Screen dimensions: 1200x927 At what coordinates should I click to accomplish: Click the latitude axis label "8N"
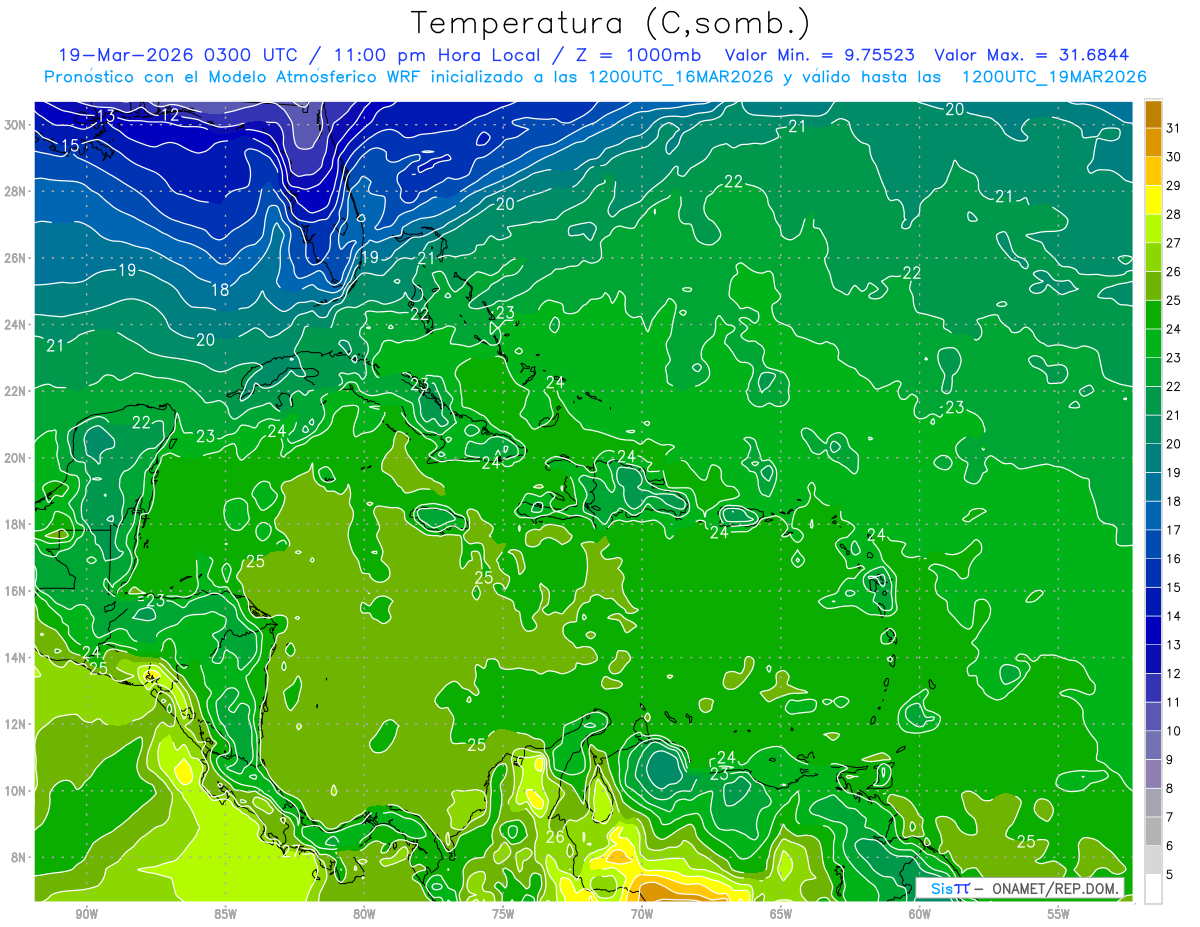[x=18, y=857]
